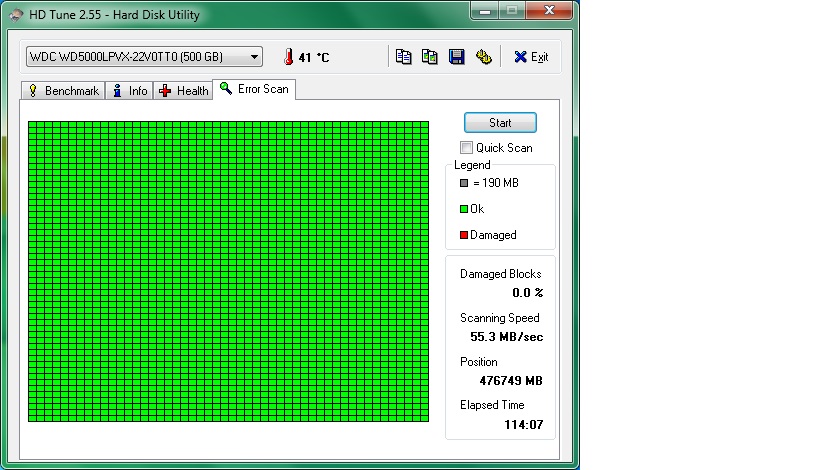
Task: Click the 41 °C temperature reading
Action: (x=314, y=57)
